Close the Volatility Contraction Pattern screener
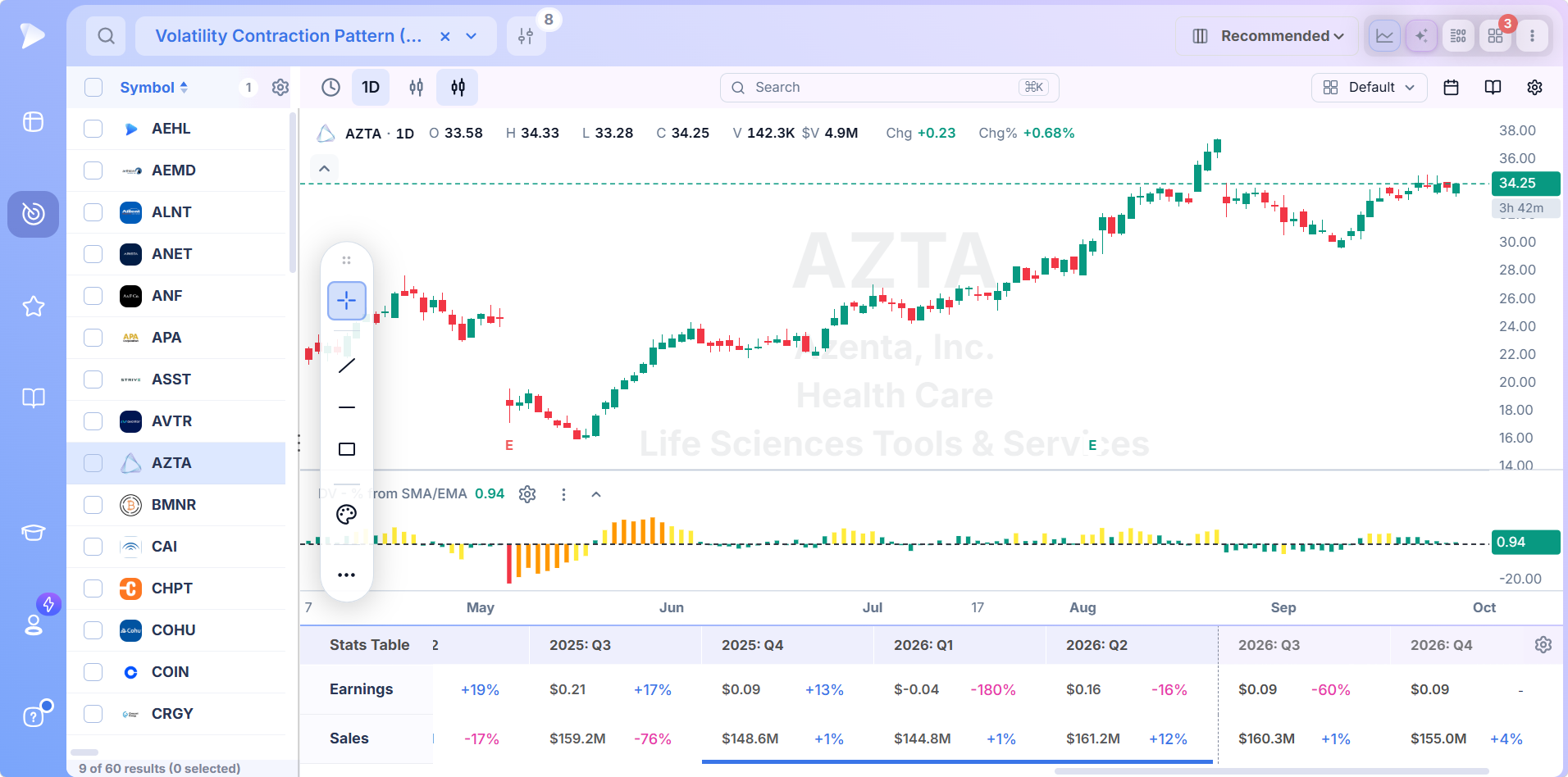Screen dimensions: 1568x777 [x=445, y=36]
